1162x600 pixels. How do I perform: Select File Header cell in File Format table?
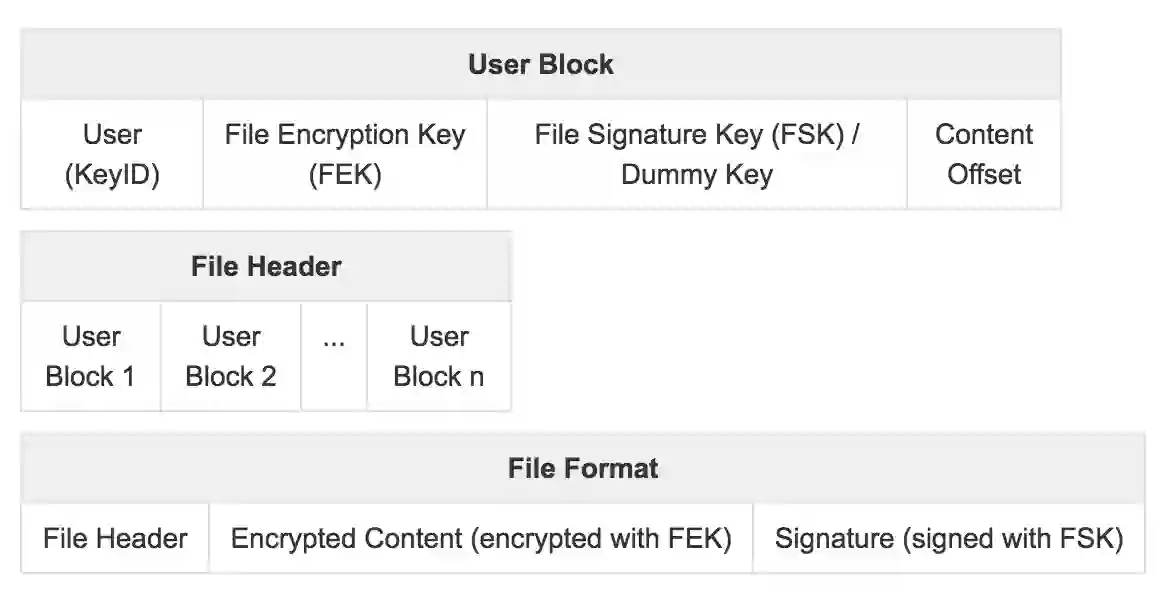tap(115, 539)
